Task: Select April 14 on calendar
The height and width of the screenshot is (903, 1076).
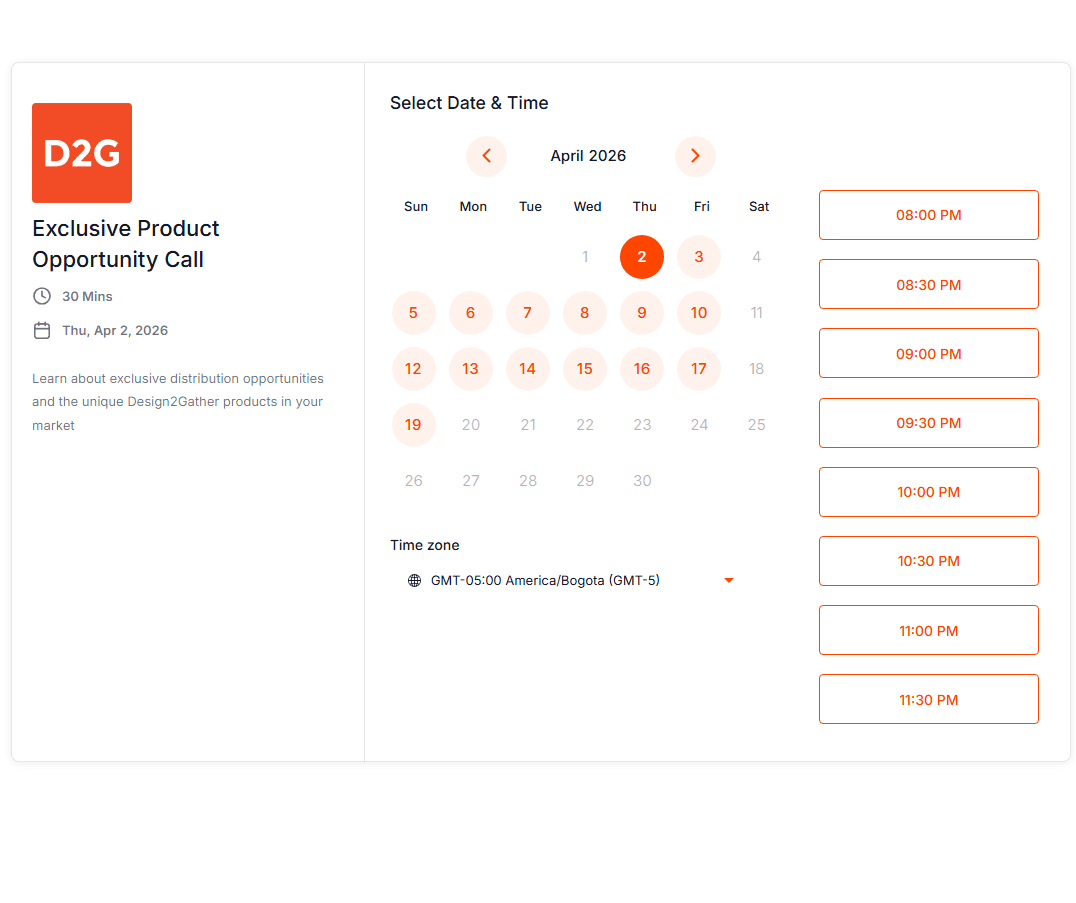Action: tap(527, 369)
